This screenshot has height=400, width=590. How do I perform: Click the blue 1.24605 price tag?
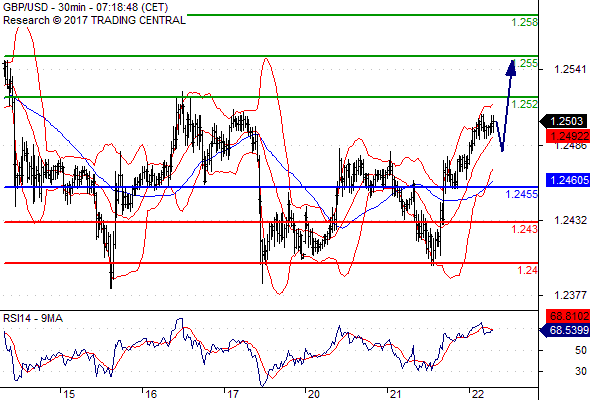pyautogui.click(x=567, y=180)
